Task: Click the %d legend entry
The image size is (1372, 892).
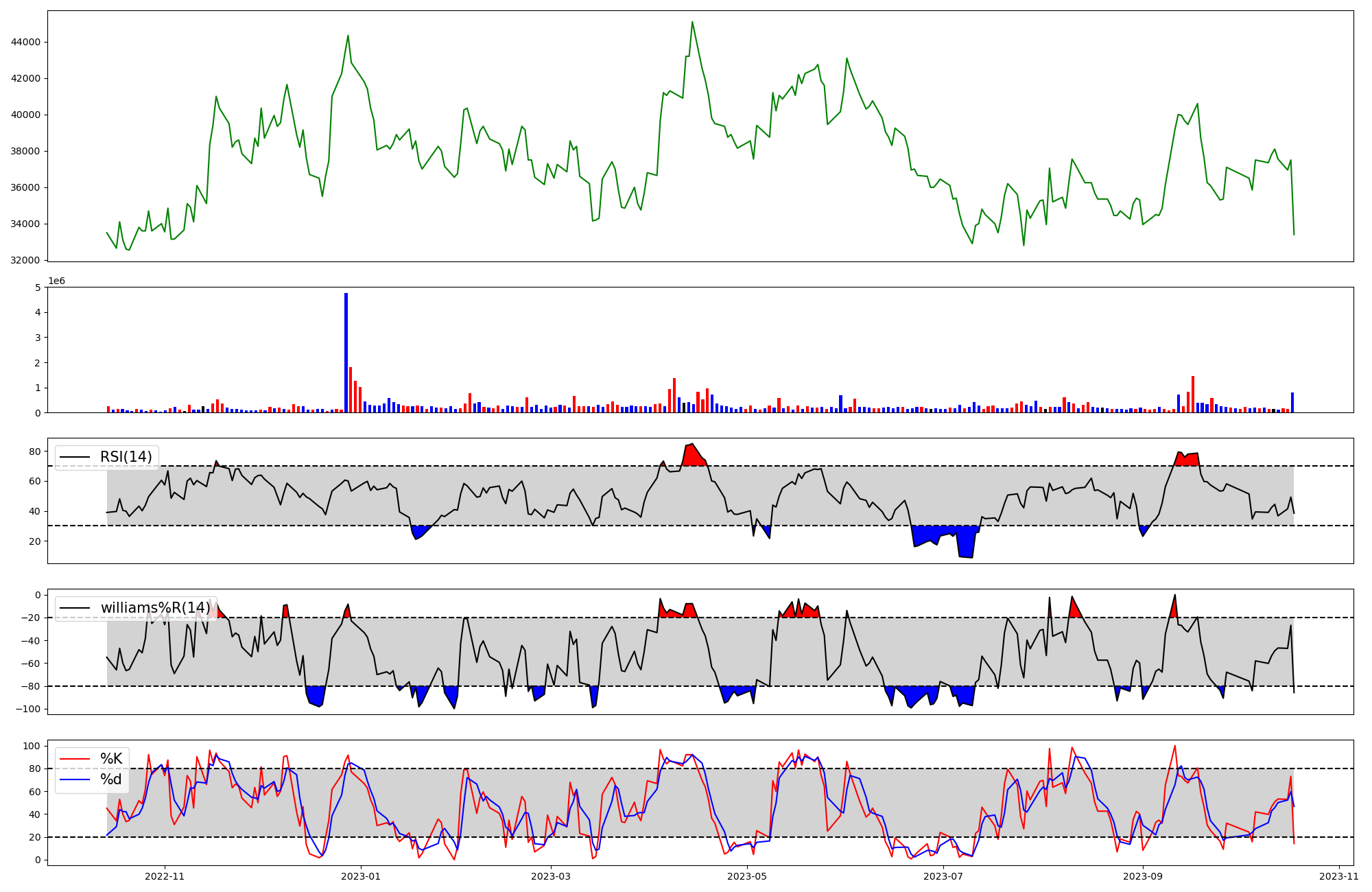Action: [x=111, y=779]
